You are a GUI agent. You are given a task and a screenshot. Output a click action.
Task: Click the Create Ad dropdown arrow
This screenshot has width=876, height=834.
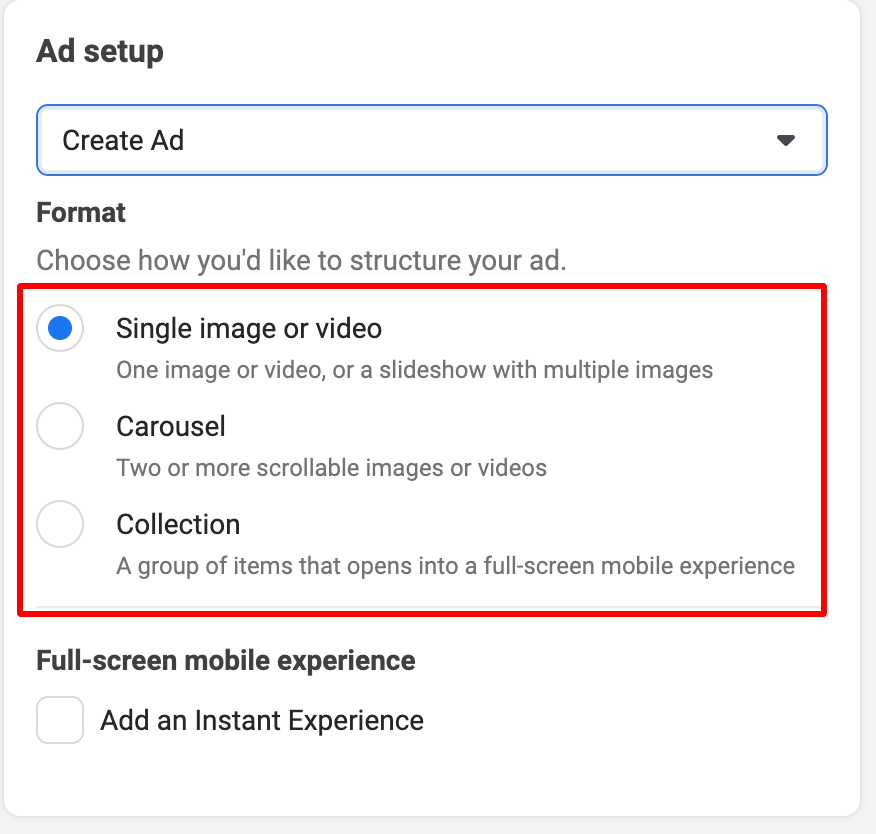click(785, 140)
